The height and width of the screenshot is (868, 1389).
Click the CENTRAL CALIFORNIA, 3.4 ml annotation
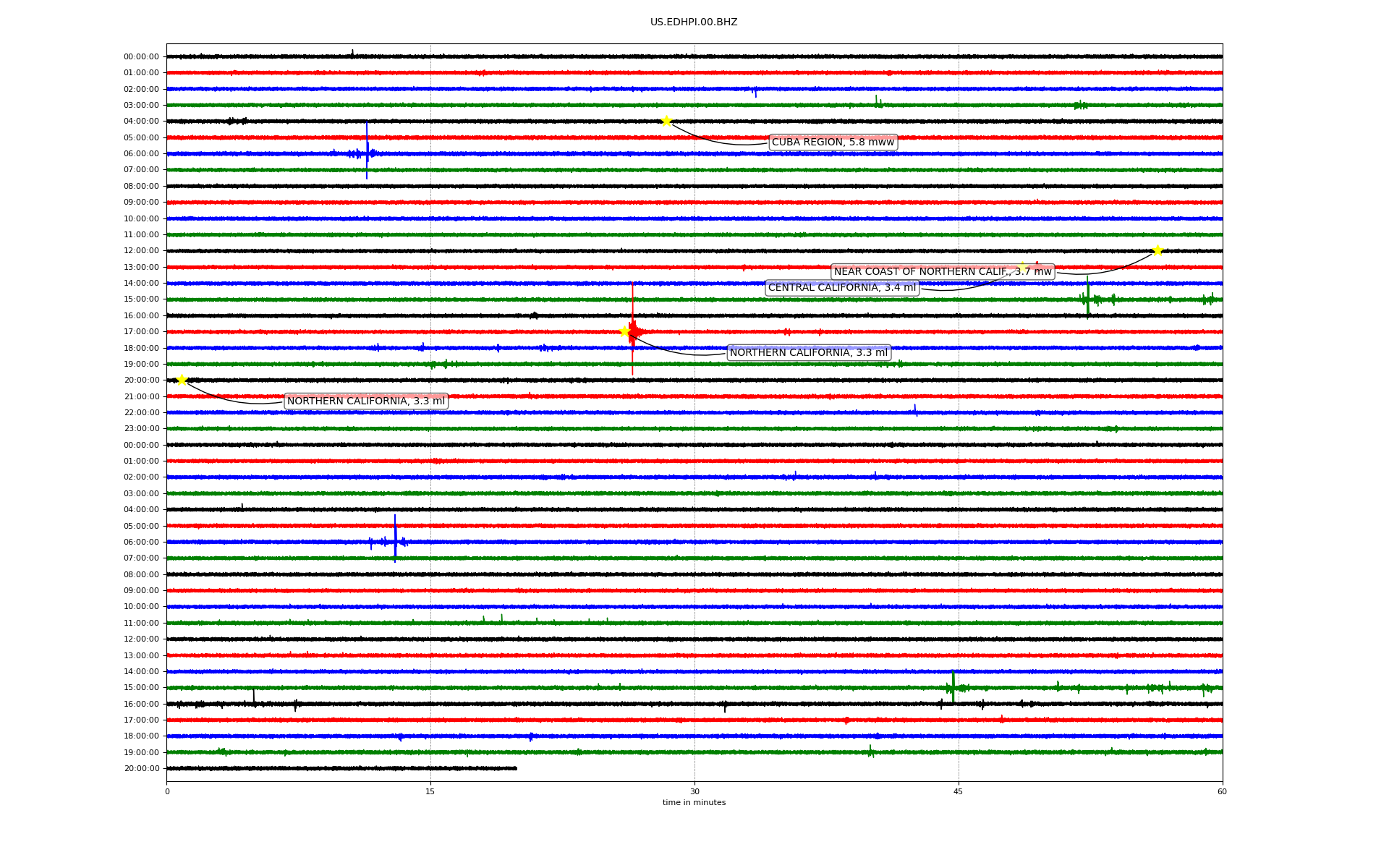tap(841, 288)
